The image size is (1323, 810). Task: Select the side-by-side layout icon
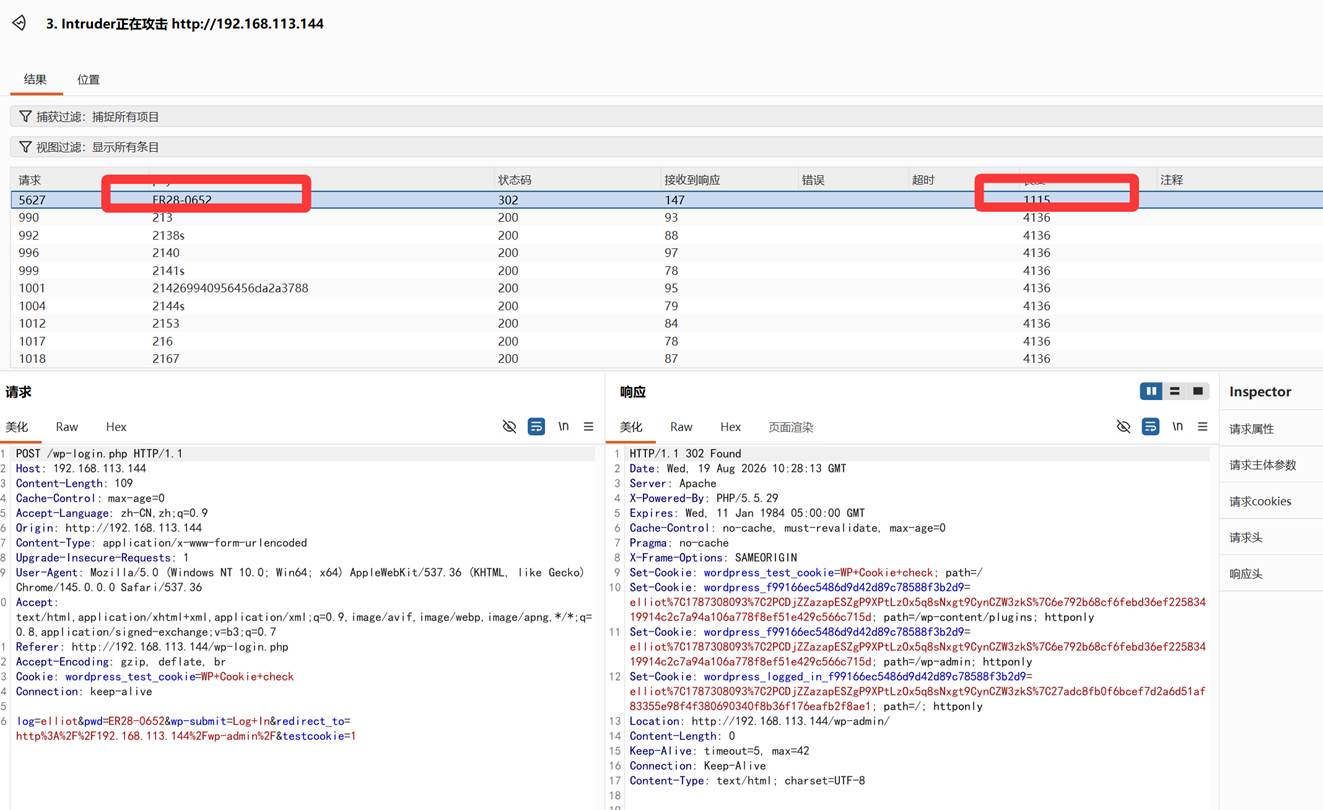(x=1152, y=391)
